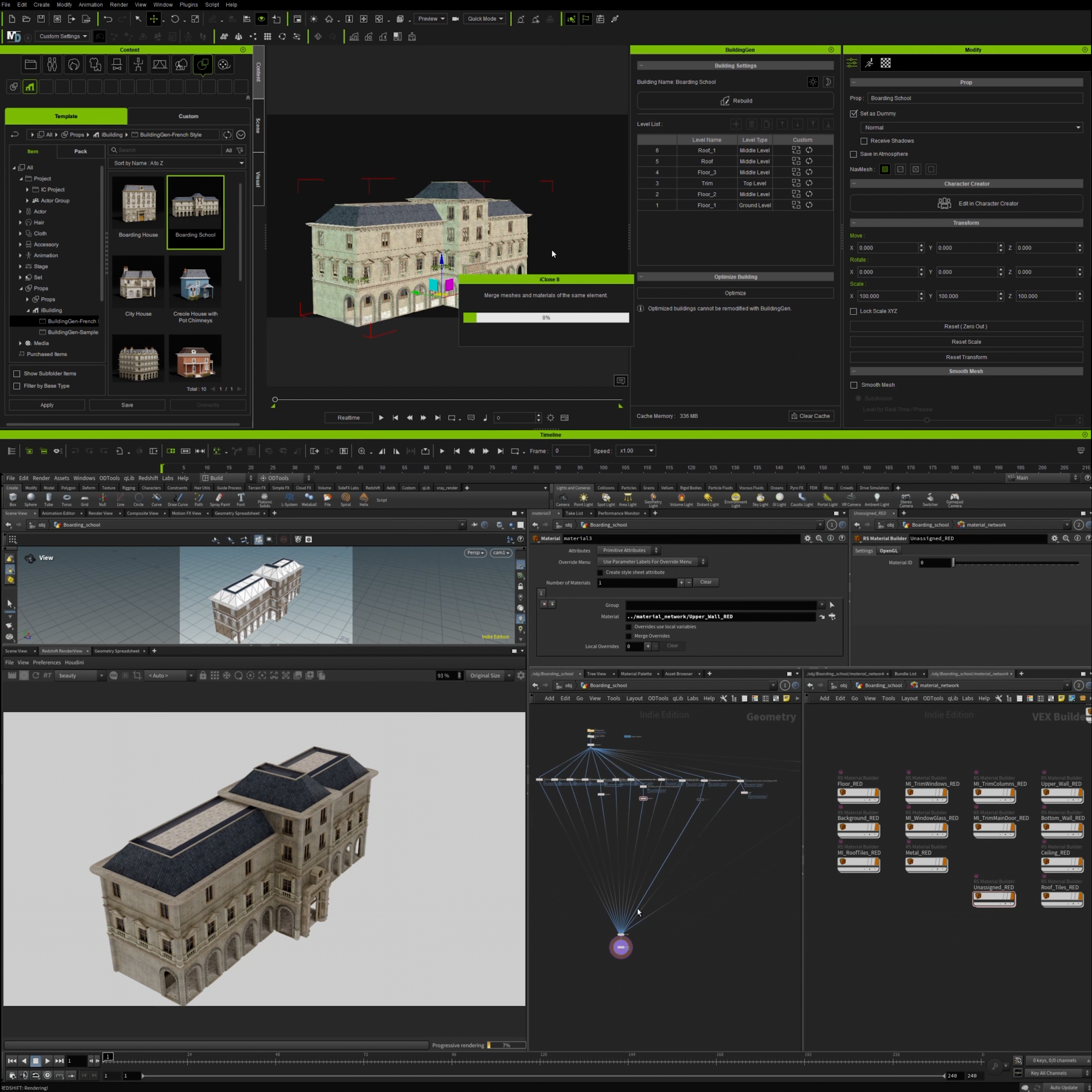
Task: Open the Redshift menu in Houdini
Action: tap(148, 478)
